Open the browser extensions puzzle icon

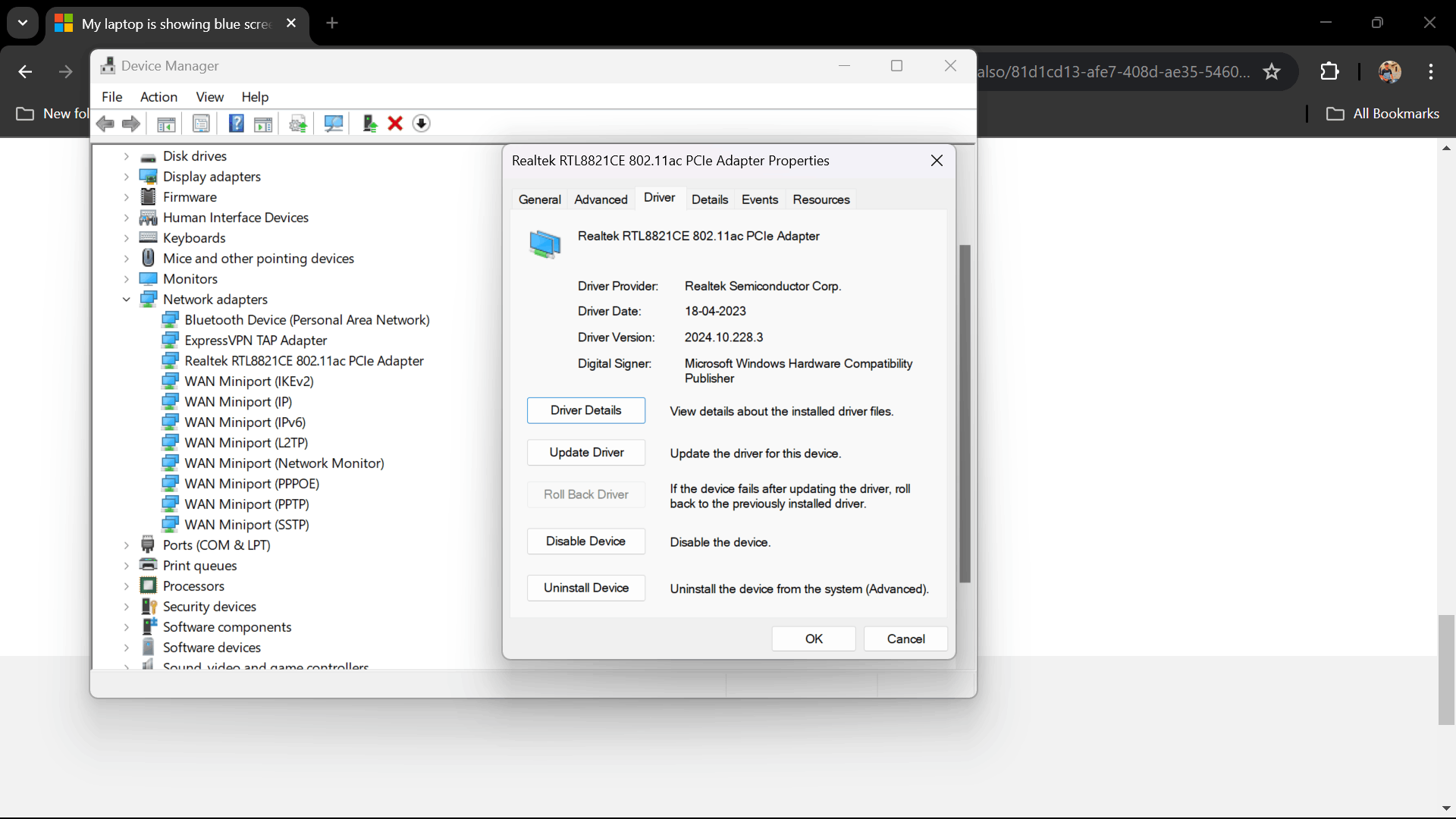(1329, 72)
